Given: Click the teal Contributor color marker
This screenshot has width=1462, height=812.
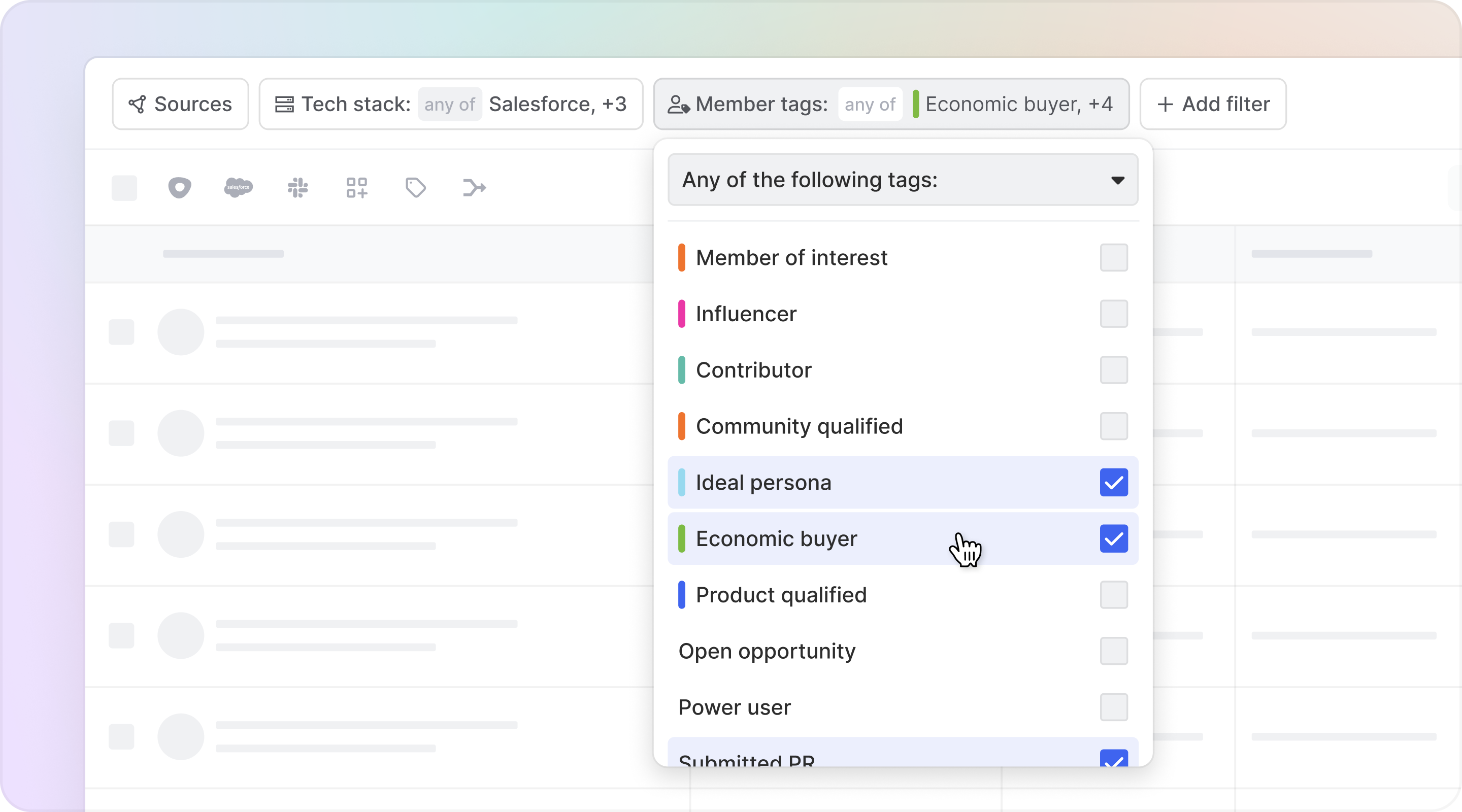Looking at the screenshot, I should (x=682, y=370).
